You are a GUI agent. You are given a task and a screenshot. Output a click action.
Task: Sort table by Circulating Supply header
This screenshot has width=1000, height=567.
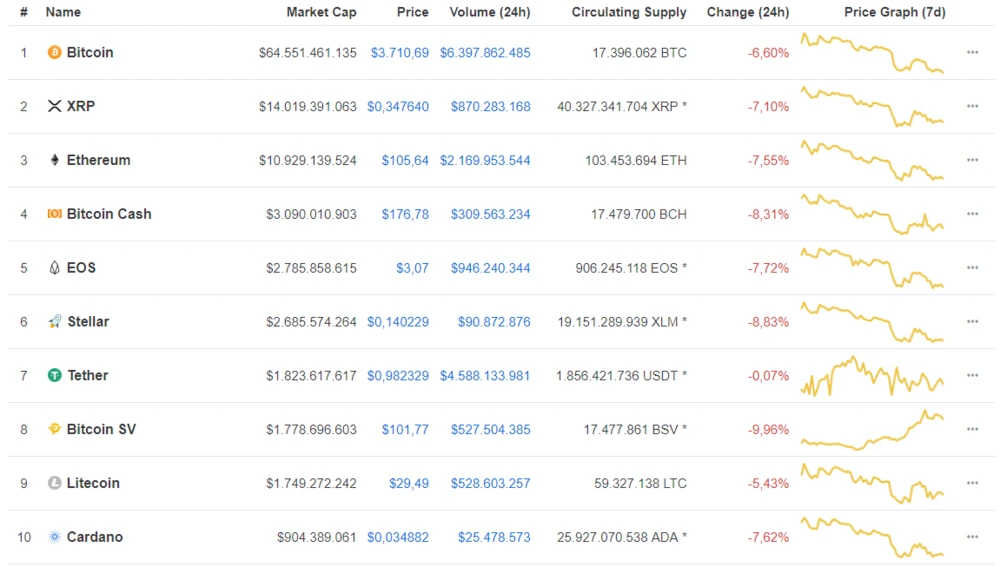pos(629,12)
